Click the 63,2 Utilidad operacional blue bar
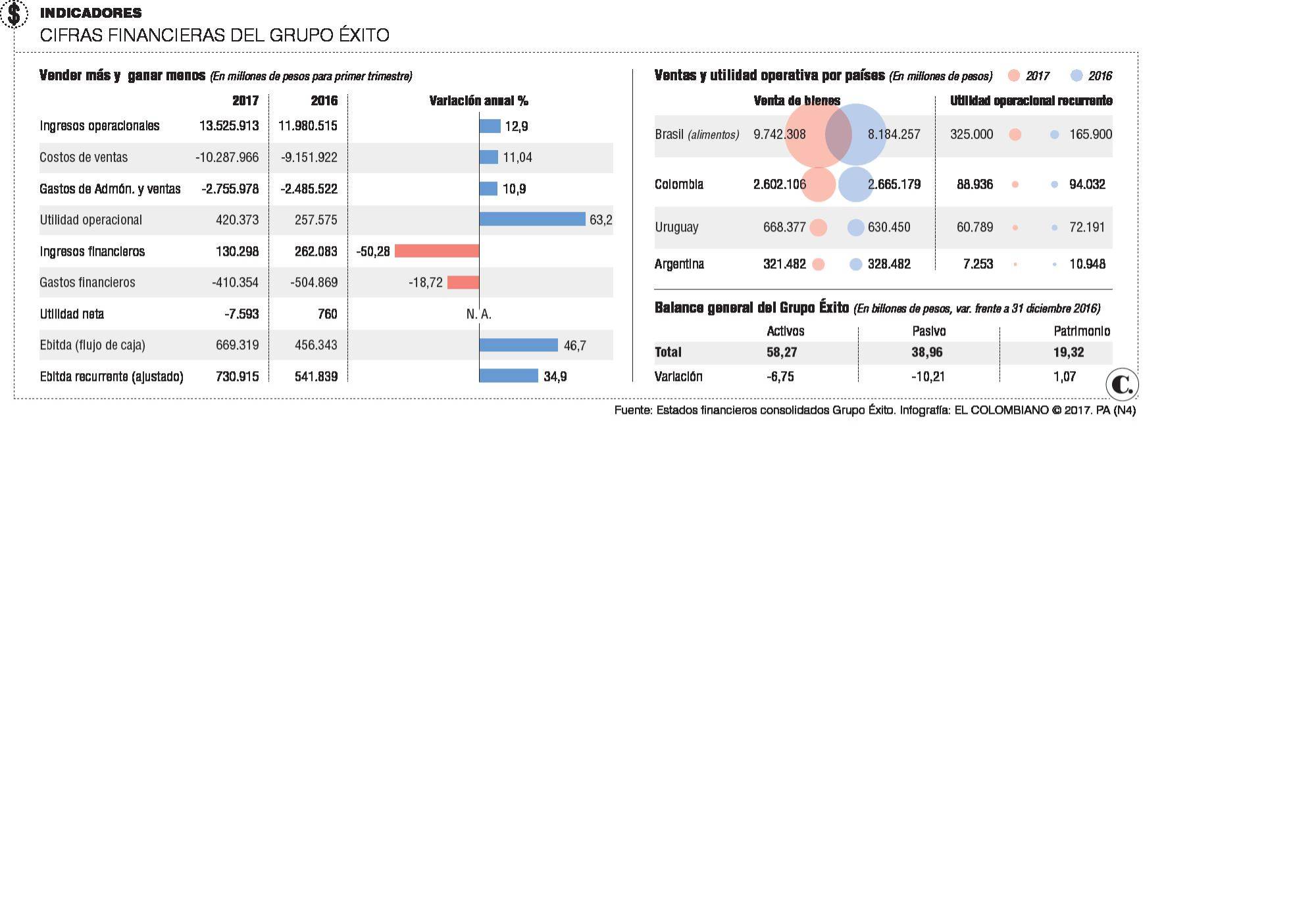This screenshot has width=1316, height=900. pos(532,219)
